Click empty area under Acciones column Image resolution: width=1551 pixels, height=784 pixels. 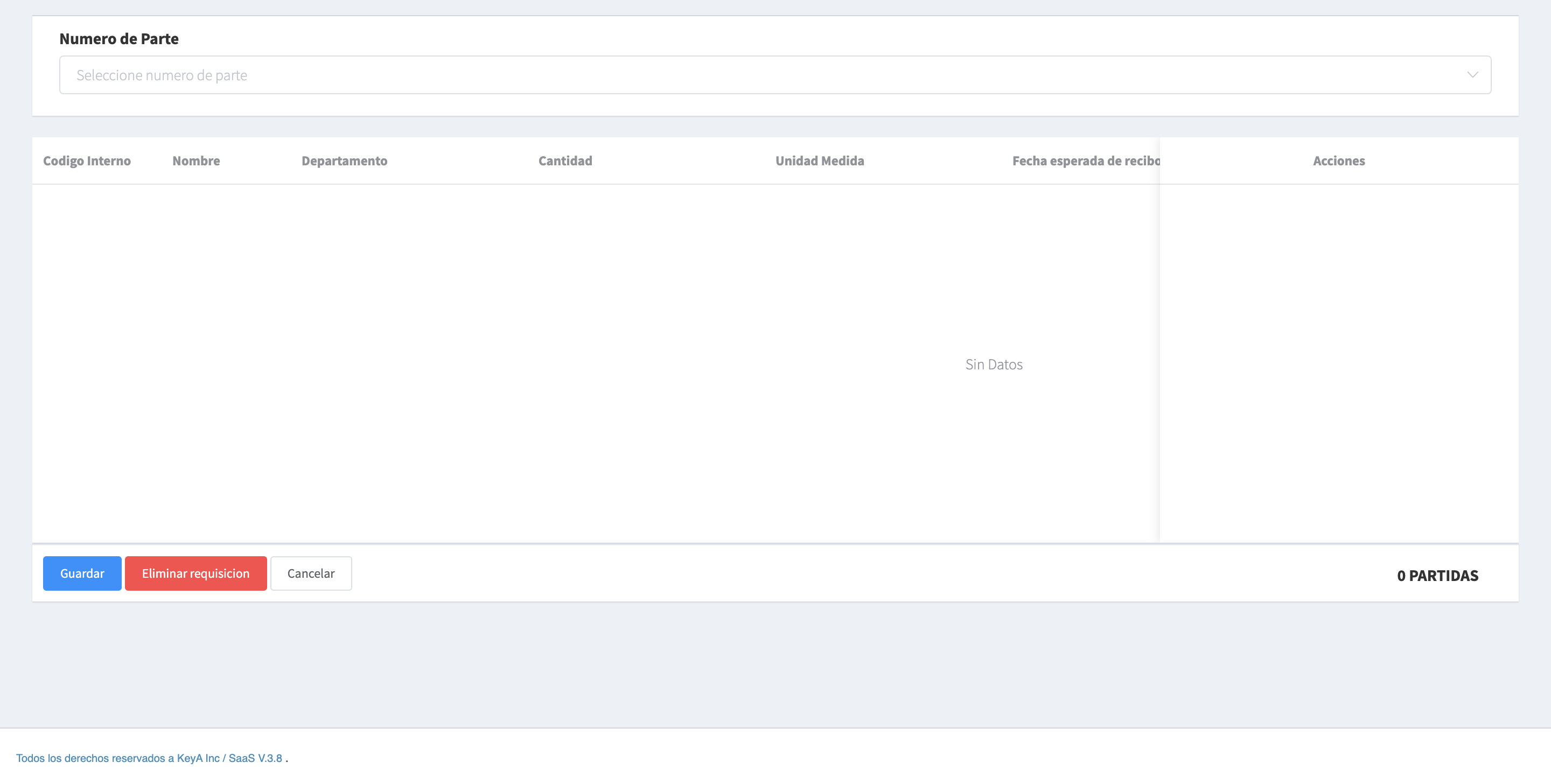click(x=1338, y=361)
